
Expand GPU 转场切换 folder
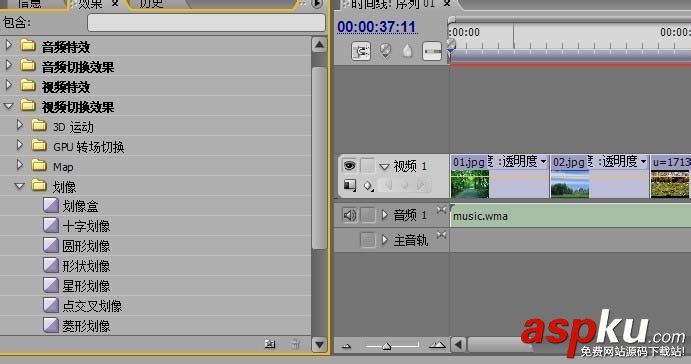coord(19,145)
